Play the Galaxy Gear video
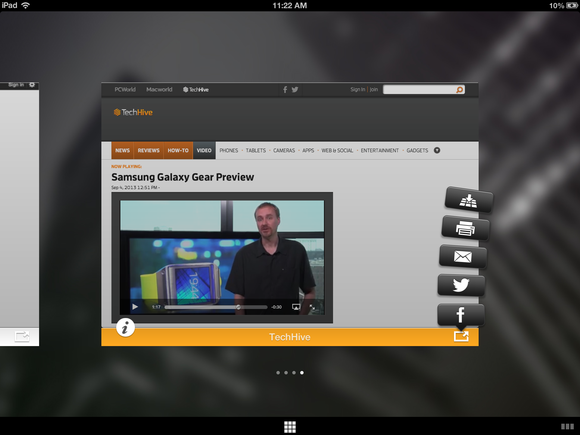This screenshot has width=580, height=435. pyautogui.click(x=135, y=307)
